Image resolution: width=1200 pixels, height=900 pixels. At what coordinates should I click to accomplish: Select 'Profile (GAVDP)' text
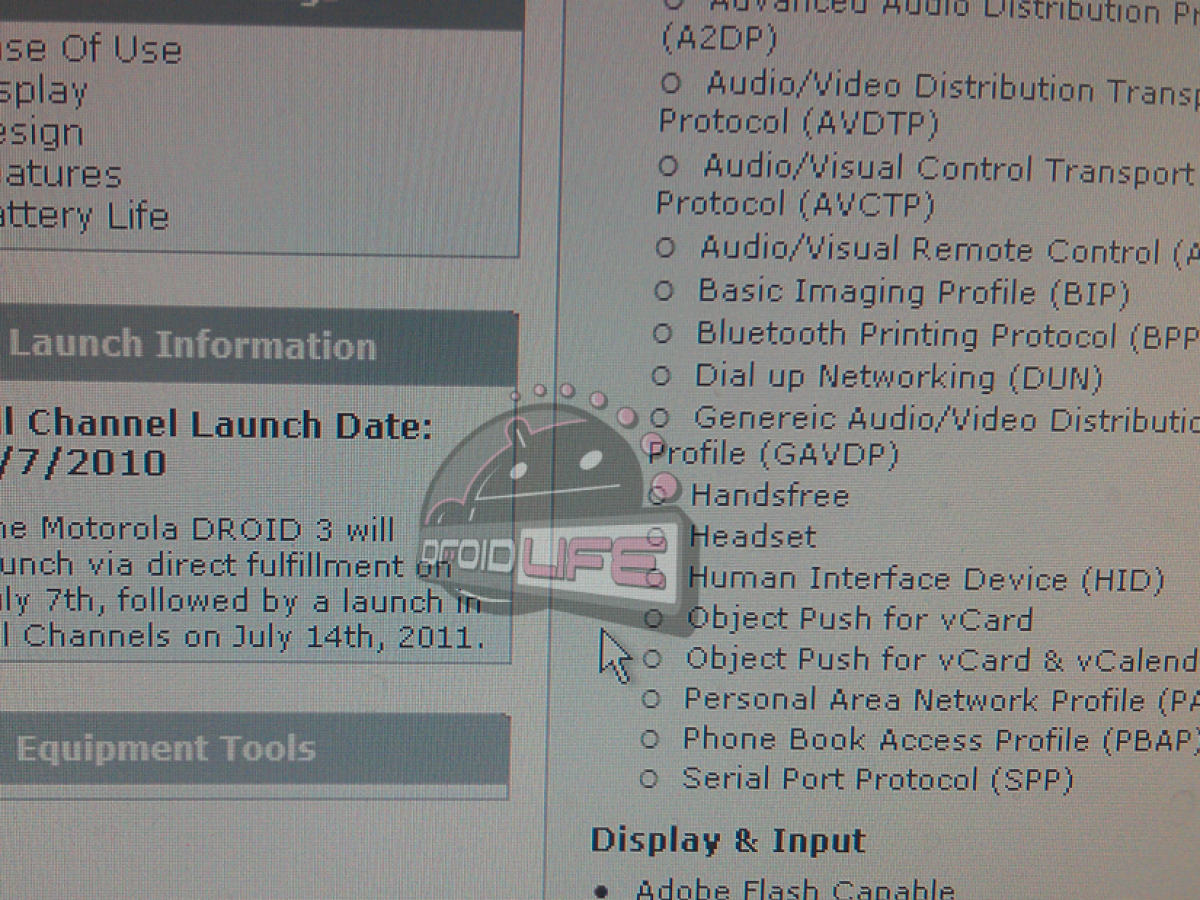pos(774,454)
